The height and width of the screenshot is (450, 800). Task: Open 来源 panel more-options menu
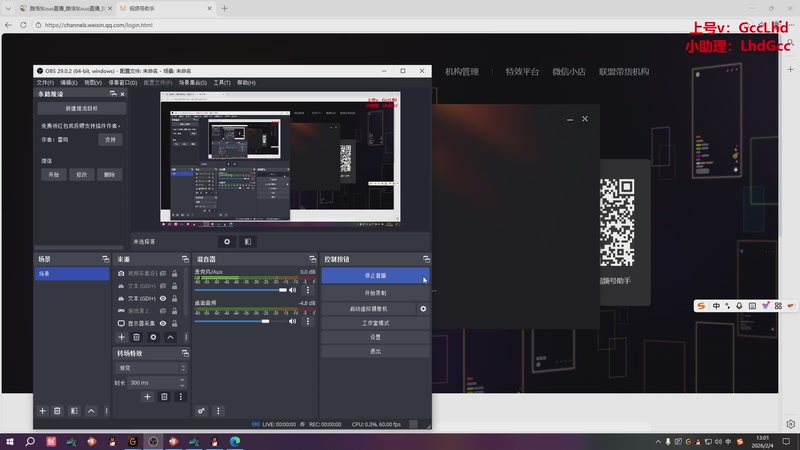(x=186, y=337)
